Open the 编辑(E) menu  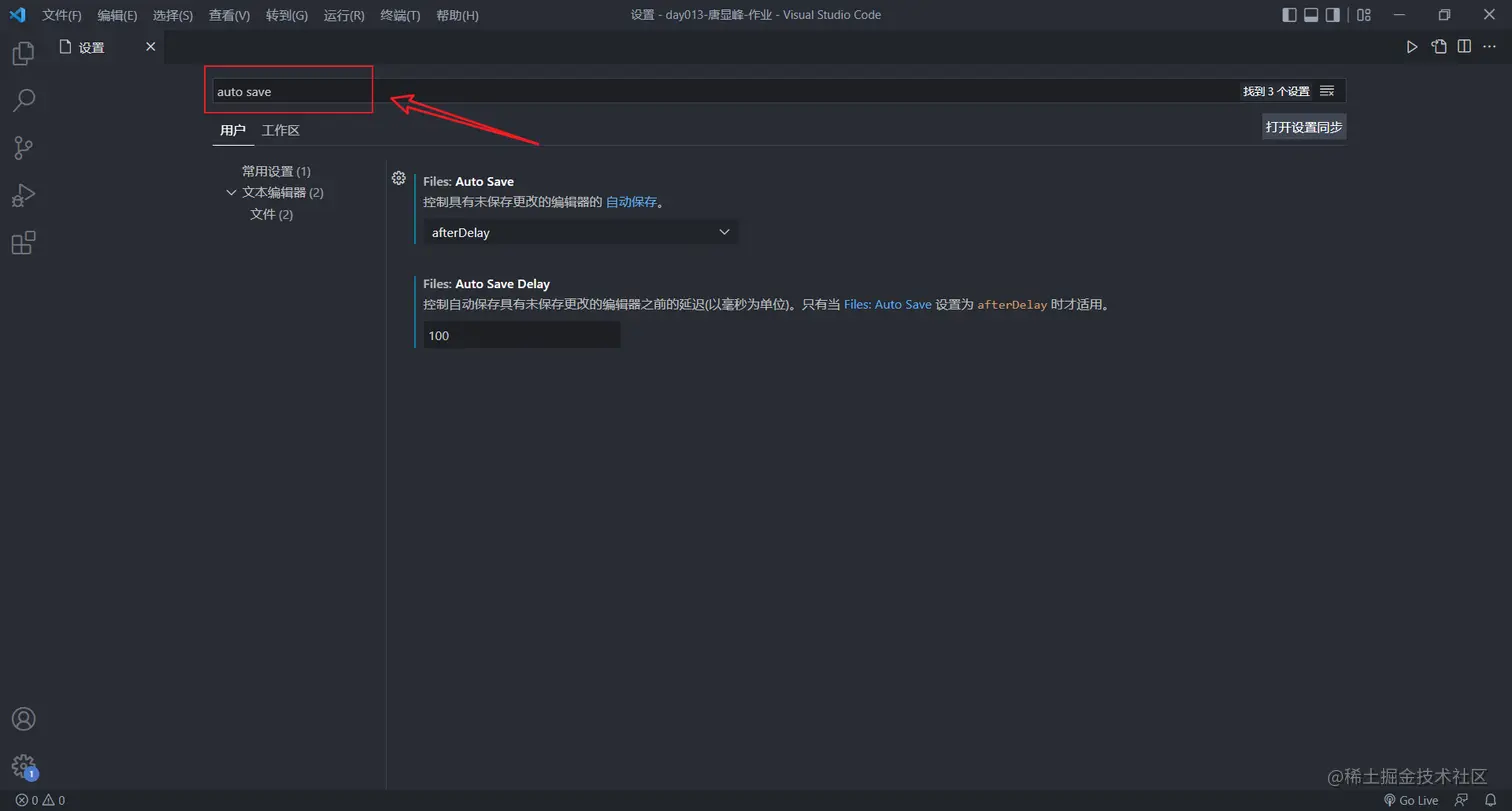coord(117,15)
